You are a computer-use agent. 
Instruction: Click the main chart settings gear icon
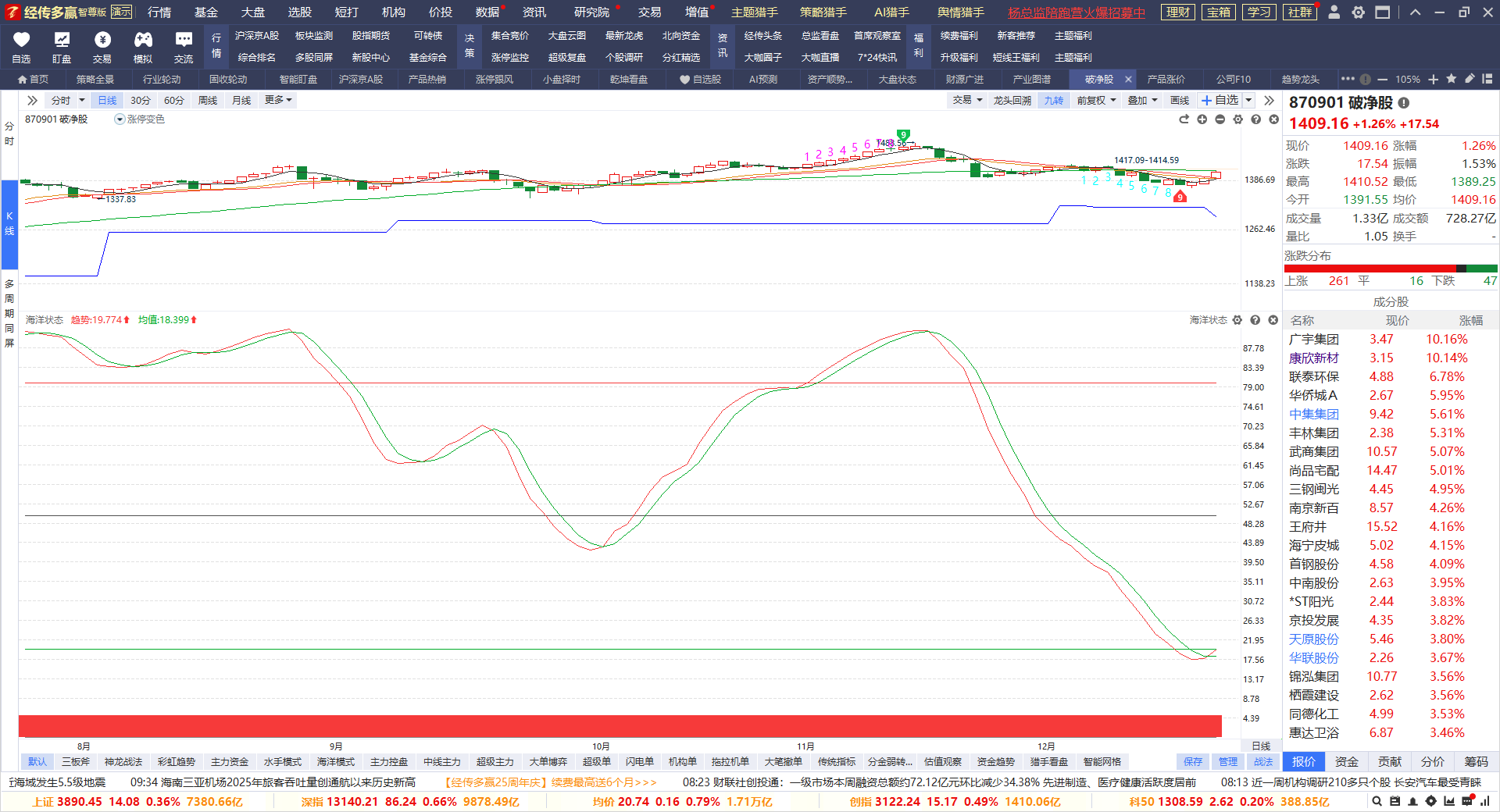pos(1237,119)
